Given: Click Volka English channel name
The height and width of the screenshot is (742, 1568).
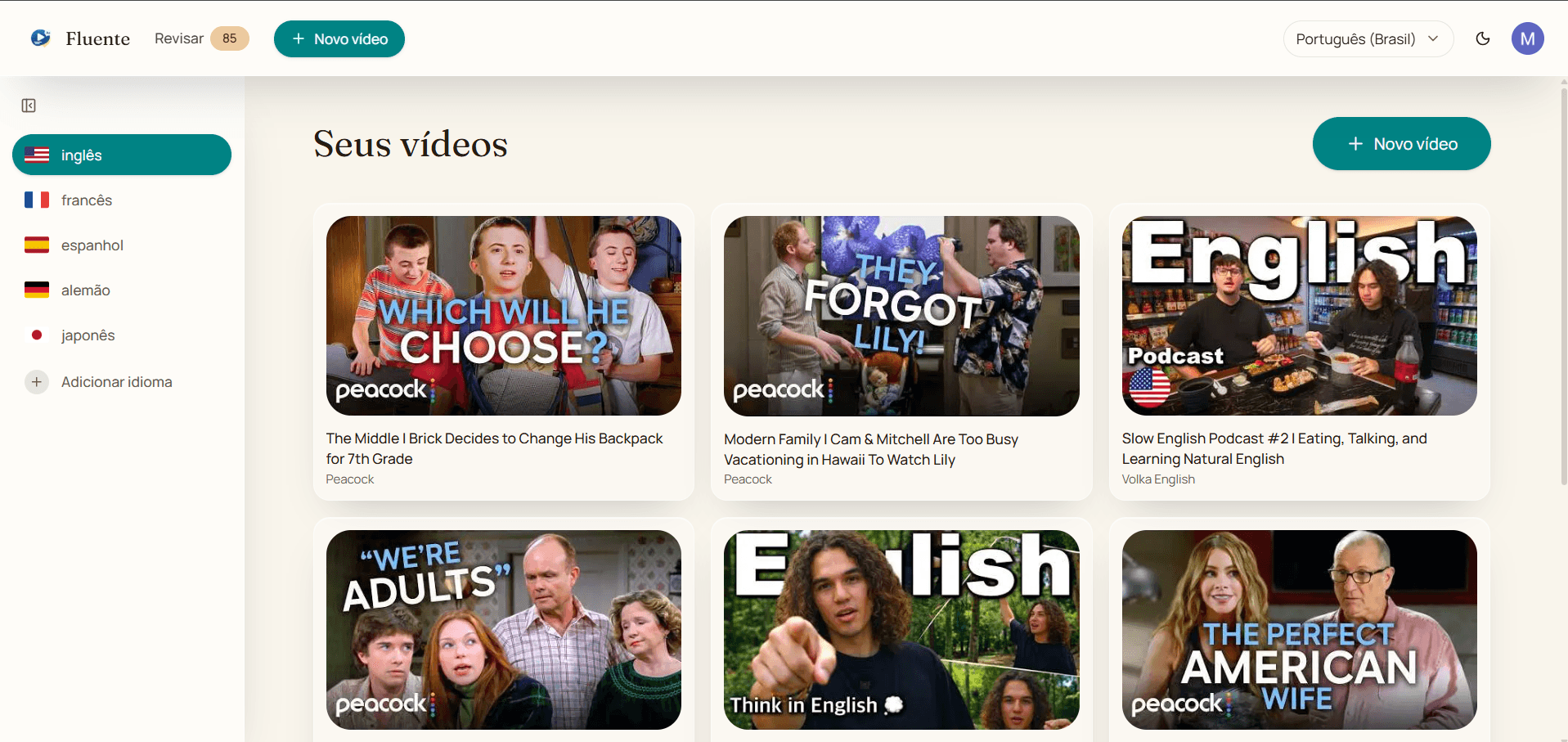Looking at the screenshot, I should [1158, 479].
